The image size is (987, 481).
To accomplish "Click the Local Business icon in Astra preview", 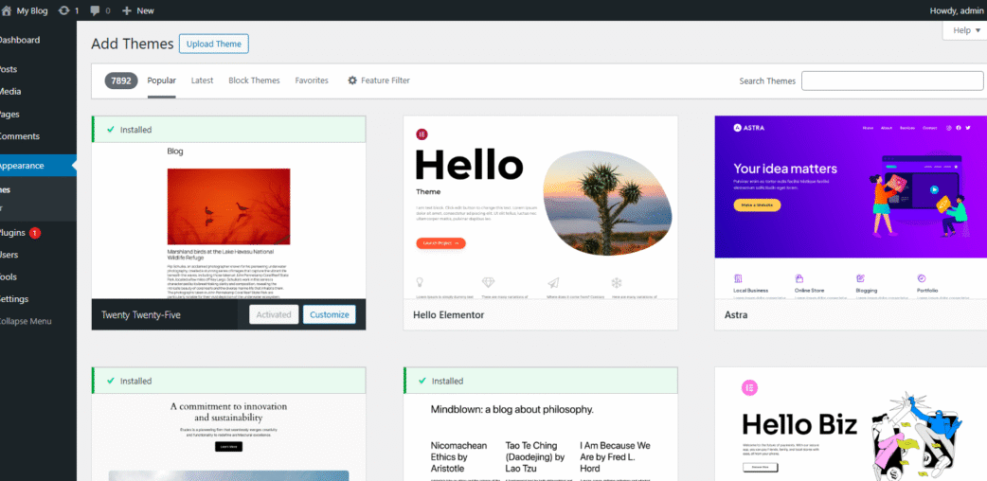I will click(738, 278).
